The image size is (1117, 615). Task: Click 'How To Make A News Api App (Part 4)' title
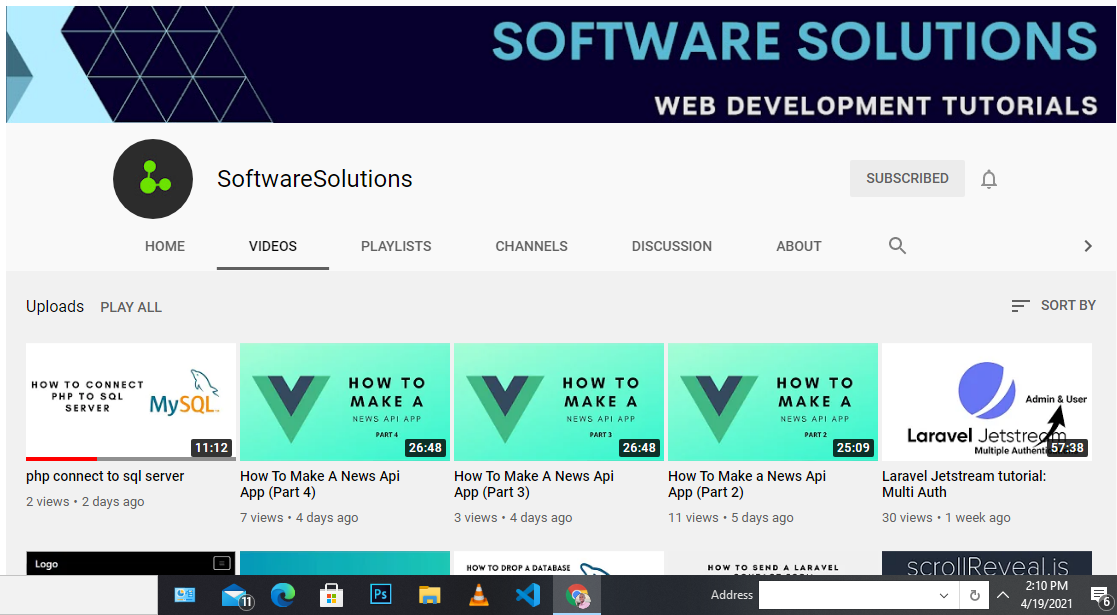pos(320,484)
